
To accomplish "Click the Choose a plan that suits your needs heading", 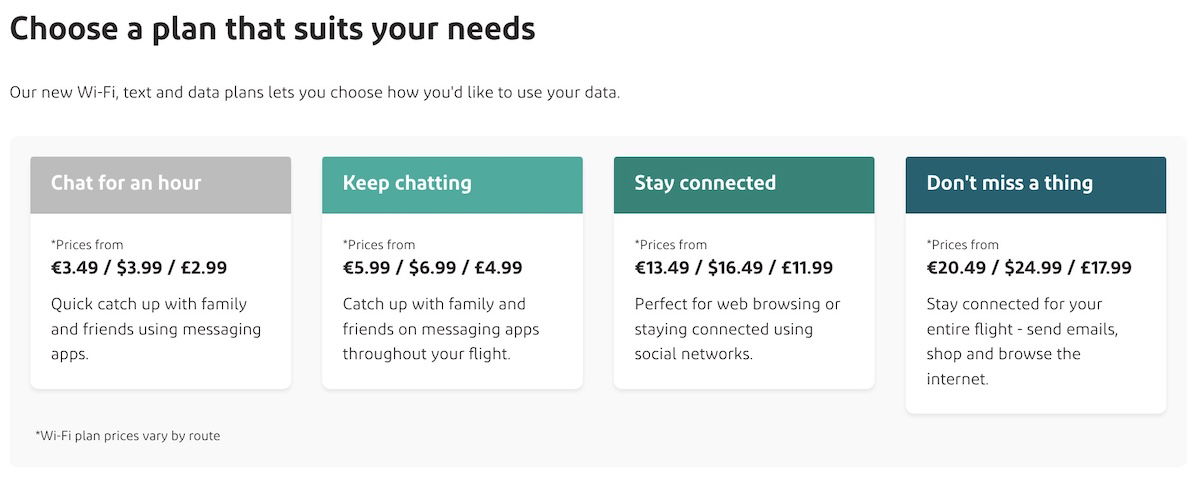I will tap(273, 28).
